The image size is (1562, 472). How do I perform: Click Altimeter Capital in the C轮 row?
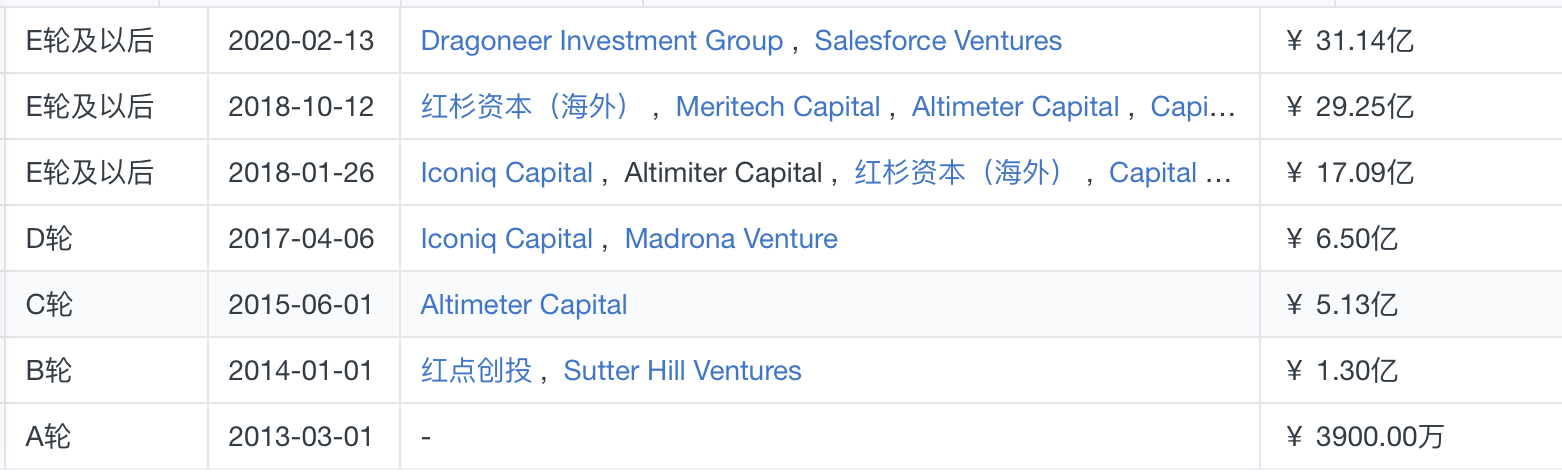pyautogui.click(x=524, y=305)
